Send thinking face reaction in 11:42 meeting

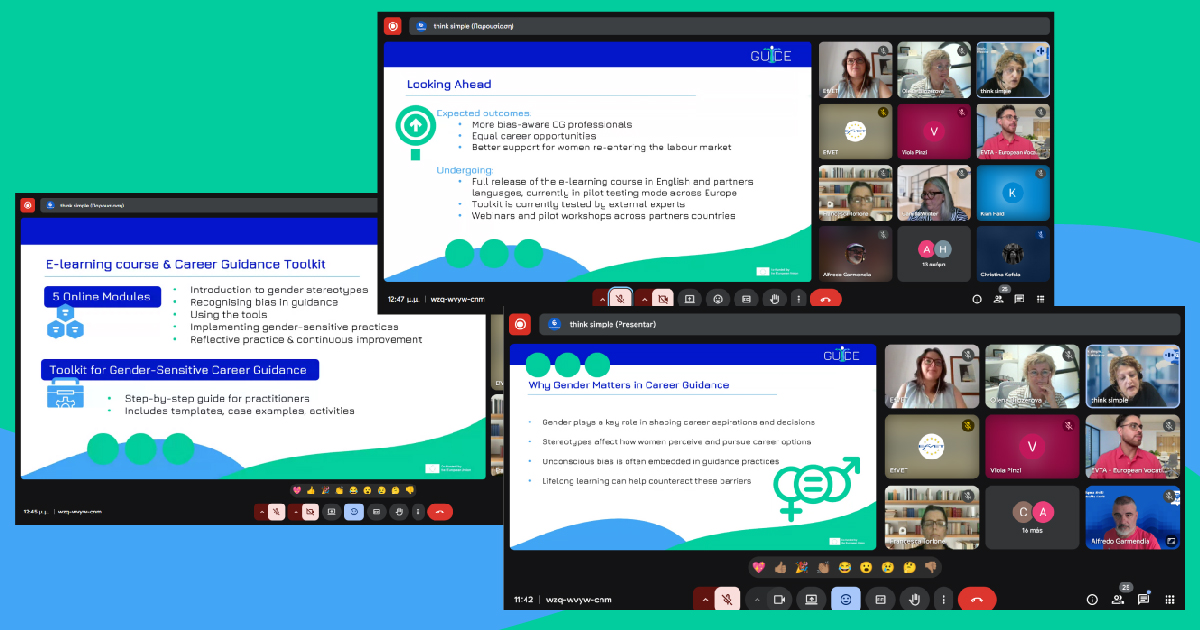909,567
